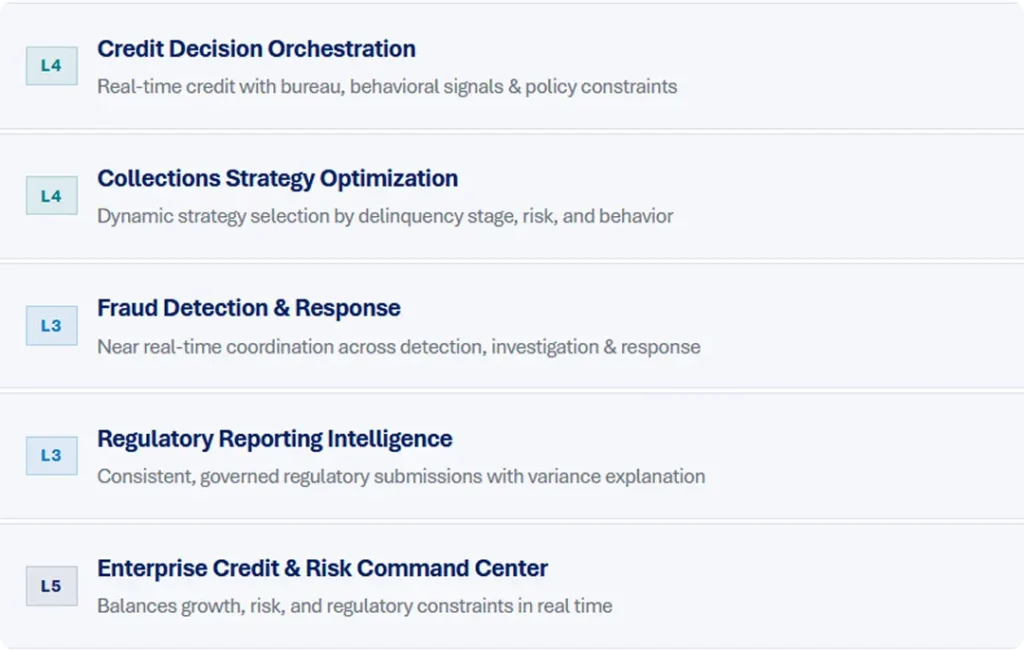Click the L4 badge beside Credit Decision Orchestration
The height and width of the screenshot is (650, 1024).
click(51, 66)
